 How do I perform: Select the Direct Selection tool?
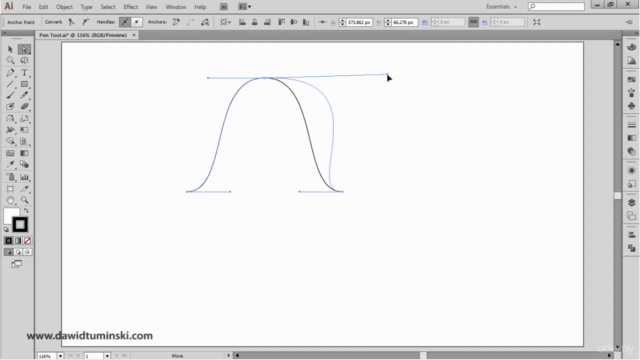pyautogui.click(x=24, y=49)
